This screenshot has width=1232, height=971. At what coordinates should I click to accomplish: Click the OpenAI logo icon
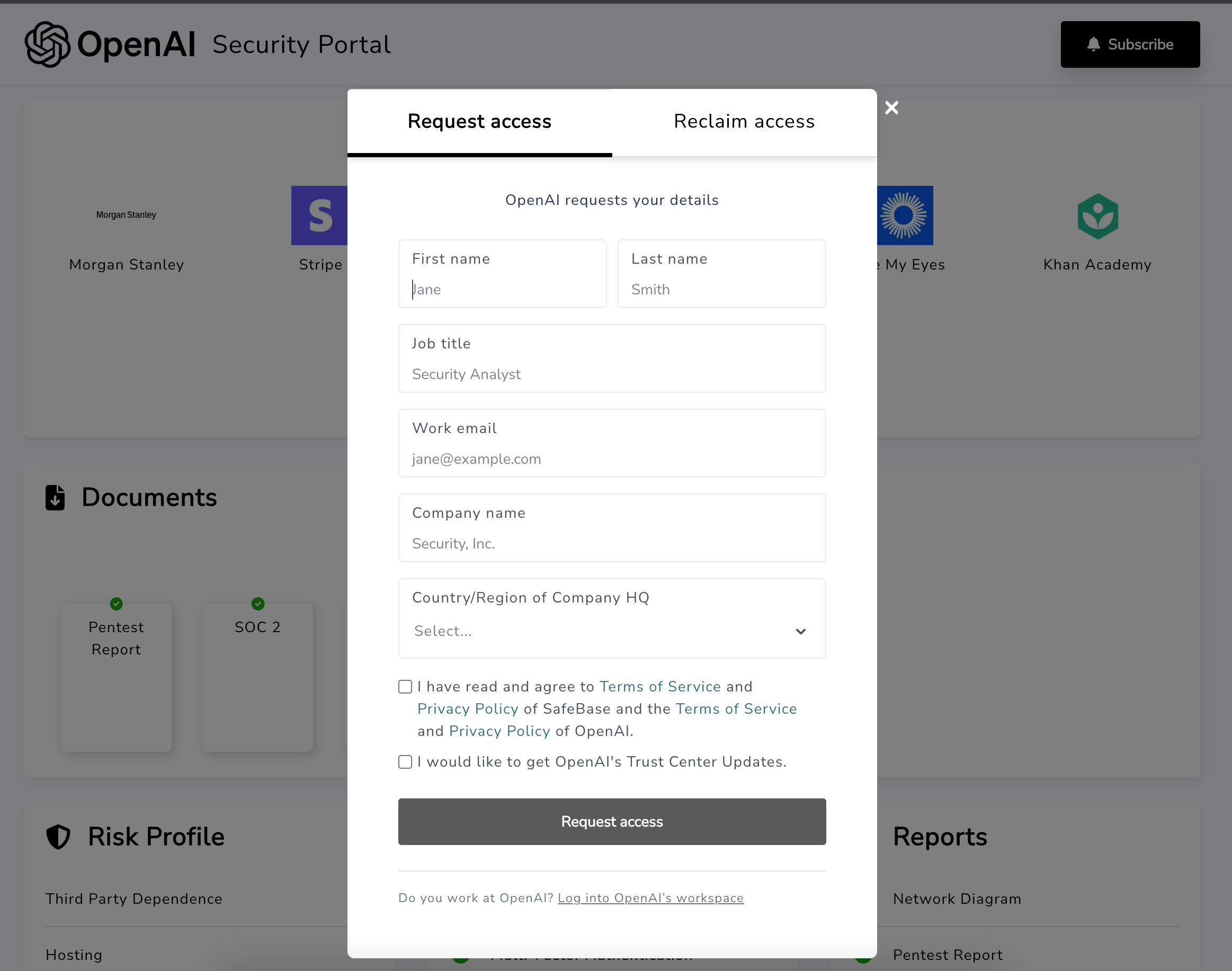coord(47,44)
